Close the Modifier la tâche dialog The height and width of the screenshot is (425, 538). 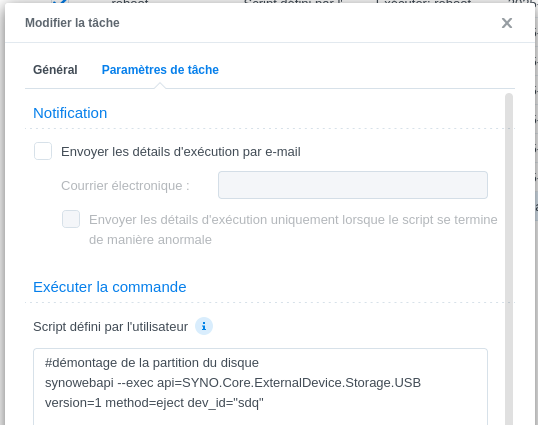507,23
